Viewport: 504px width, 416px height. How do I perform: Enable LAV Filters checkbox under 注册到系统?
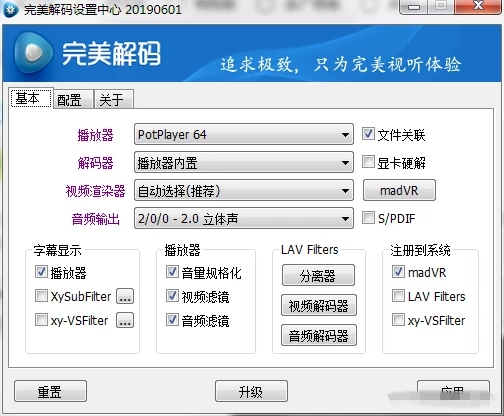click(398, 296)
